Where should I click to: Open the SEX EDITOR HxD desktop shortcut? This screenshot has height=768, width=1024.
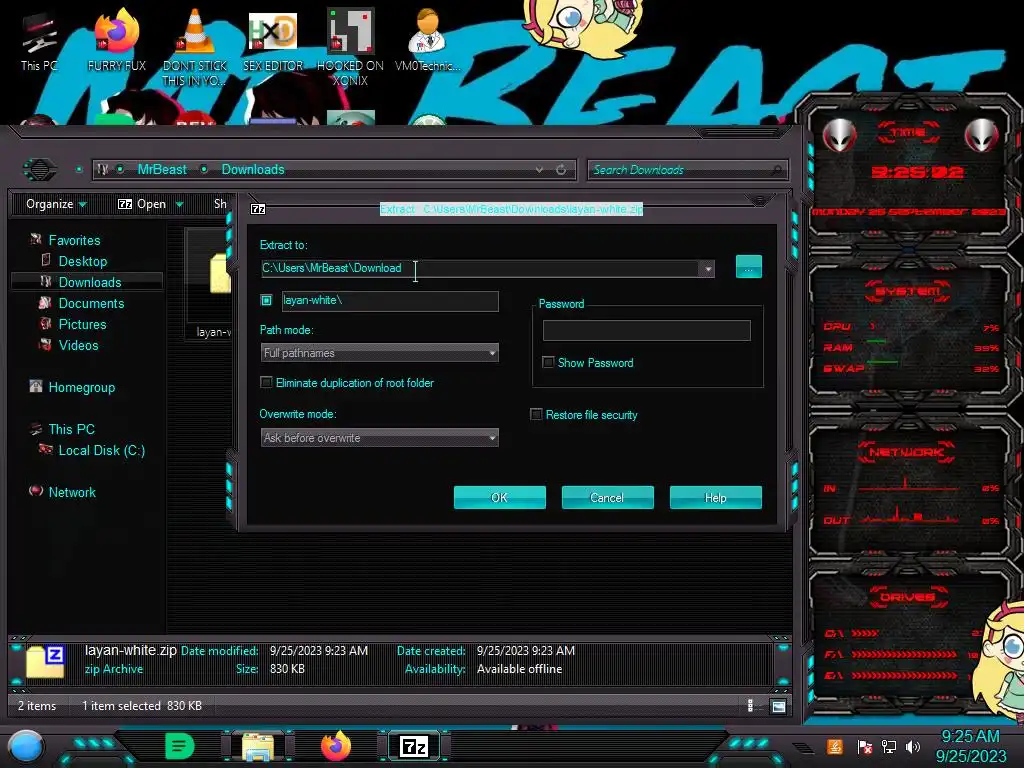point(272,41)
